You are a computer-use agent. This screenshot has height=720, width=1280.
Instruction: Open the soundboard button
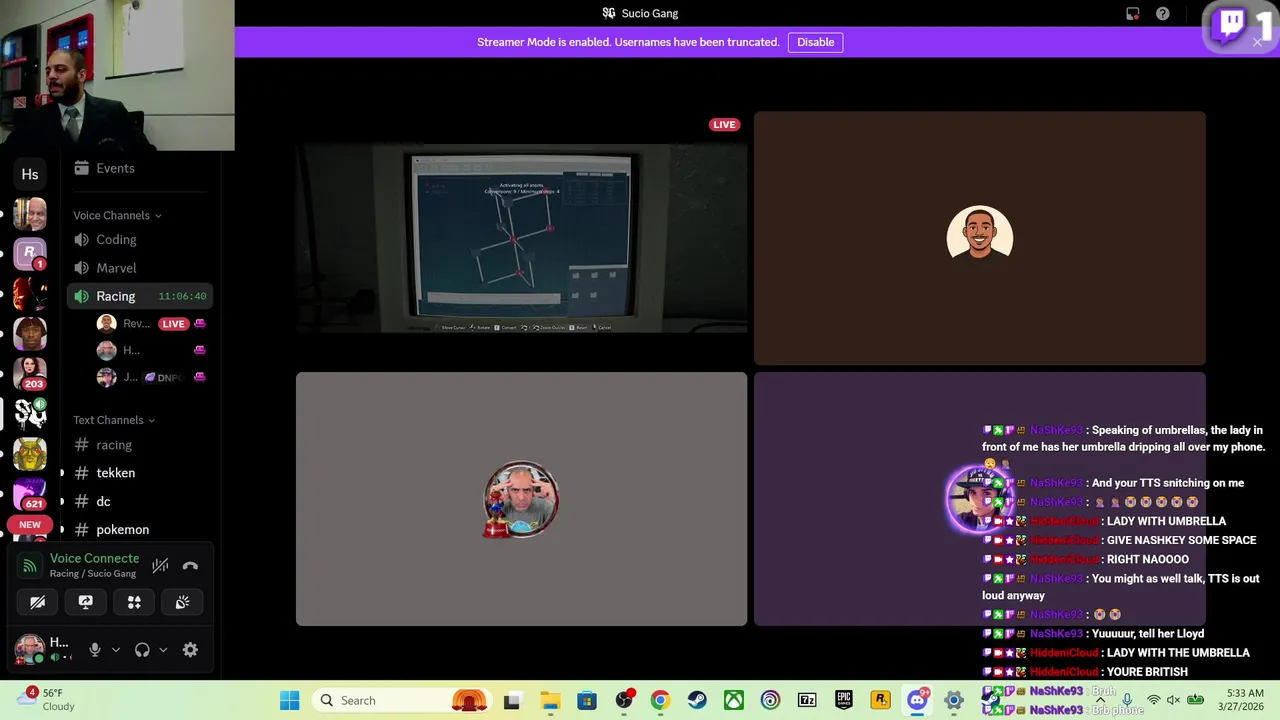coord(182,602)
